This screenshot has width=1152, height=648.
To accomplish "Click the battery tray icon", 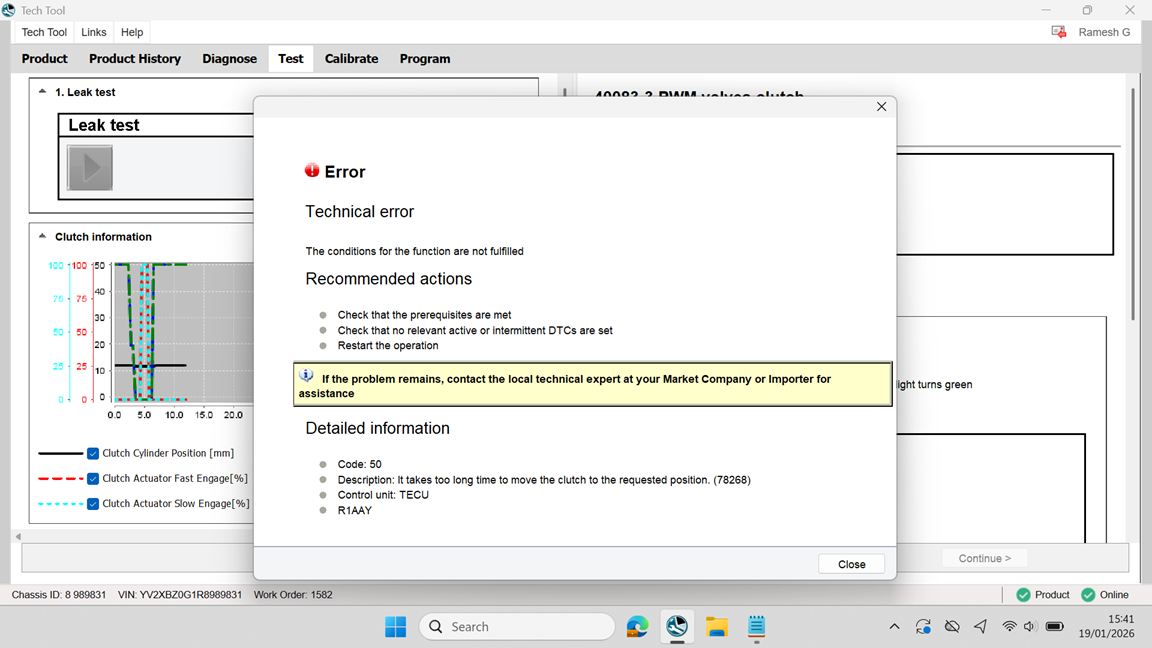I will 1054,627.
